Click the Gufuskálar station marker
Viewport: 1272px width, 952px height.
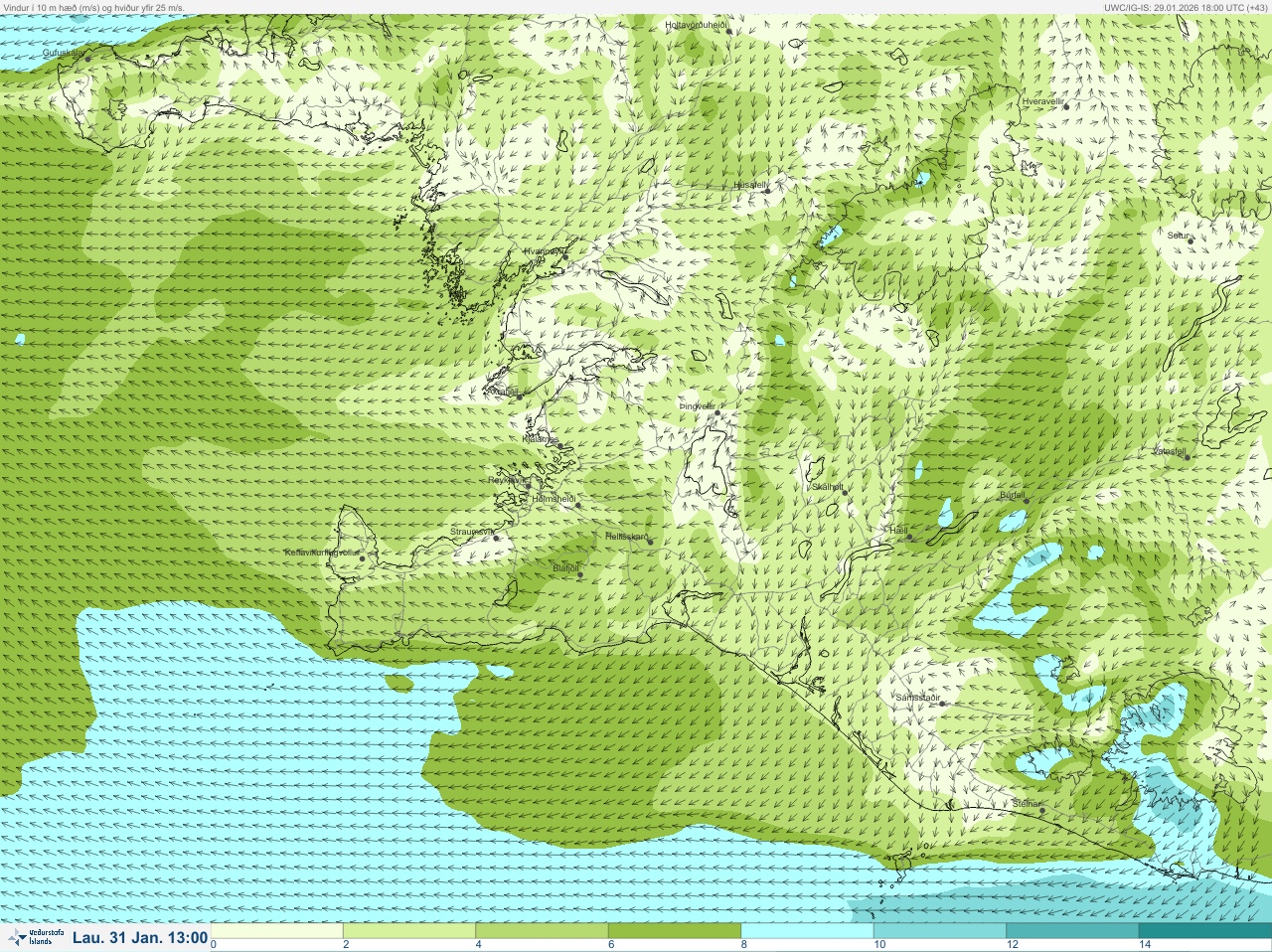click(x=87, y=59)
